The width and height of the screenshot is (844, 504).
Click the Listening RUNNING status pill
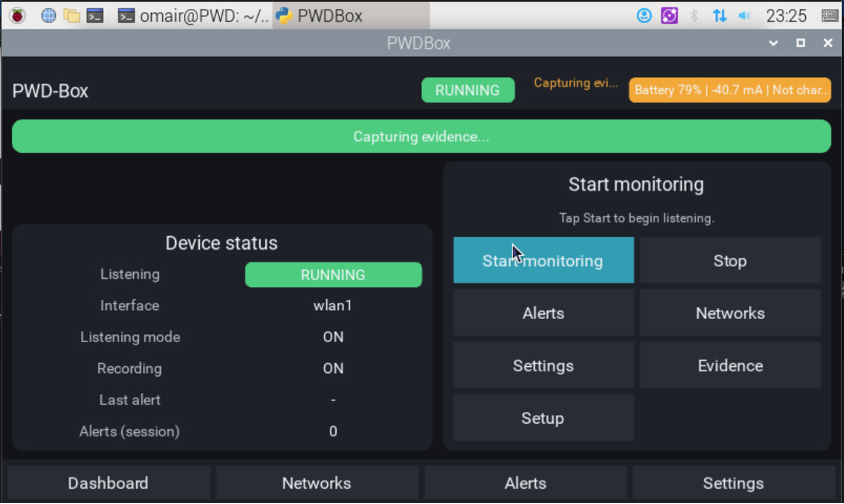coord(333,275)
